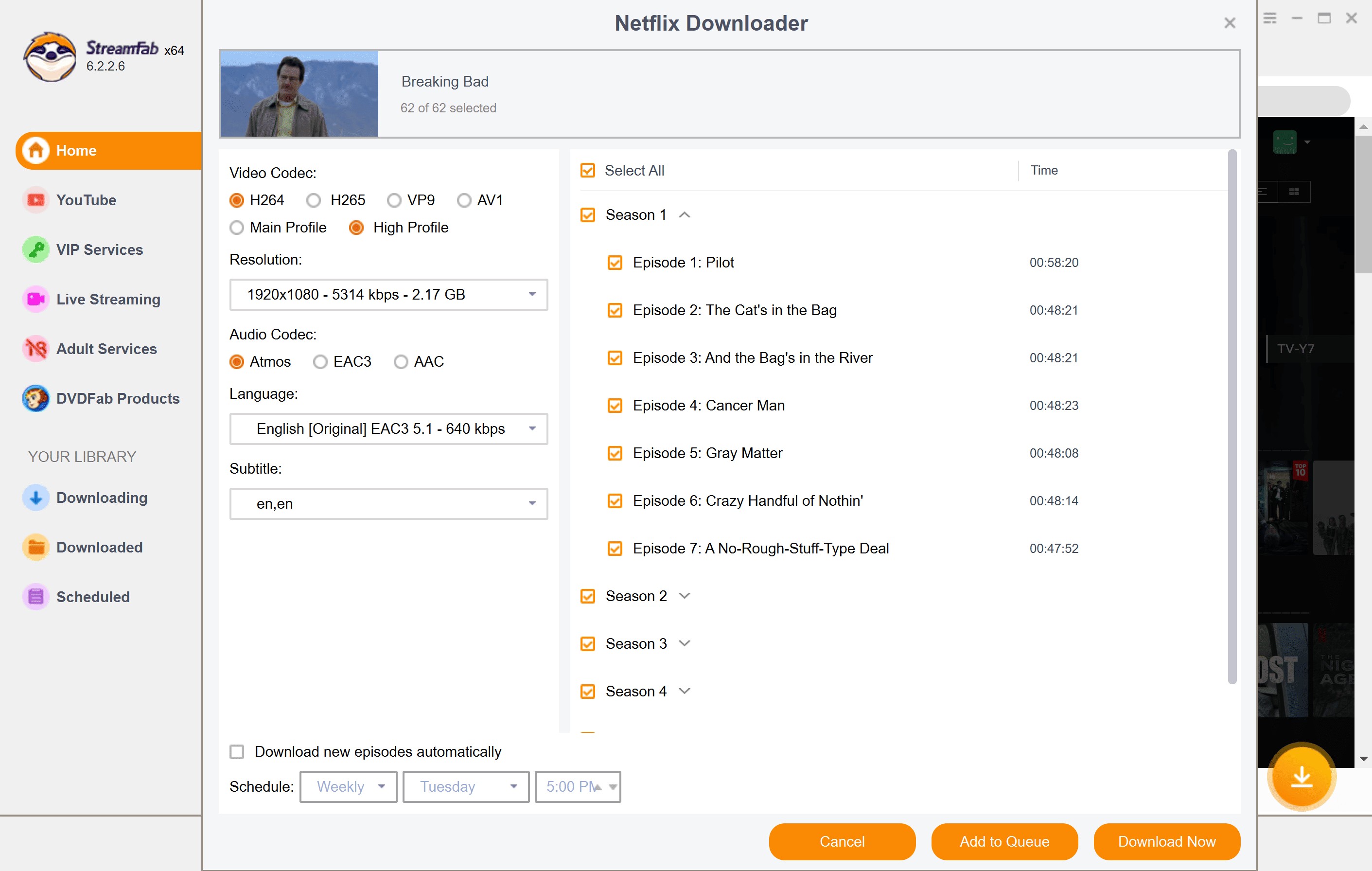This screenshot has height=871, width=1372.
Task: Select High Profile option
Action: 356,228
